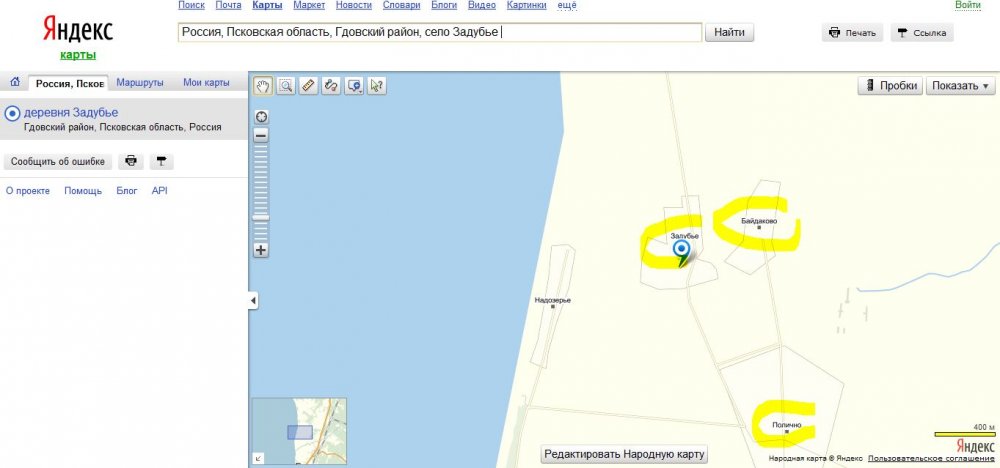Zoom out with the minus button
Image resolution: width=1000 pixels, height=468 pixels.
tap(261, 135)
